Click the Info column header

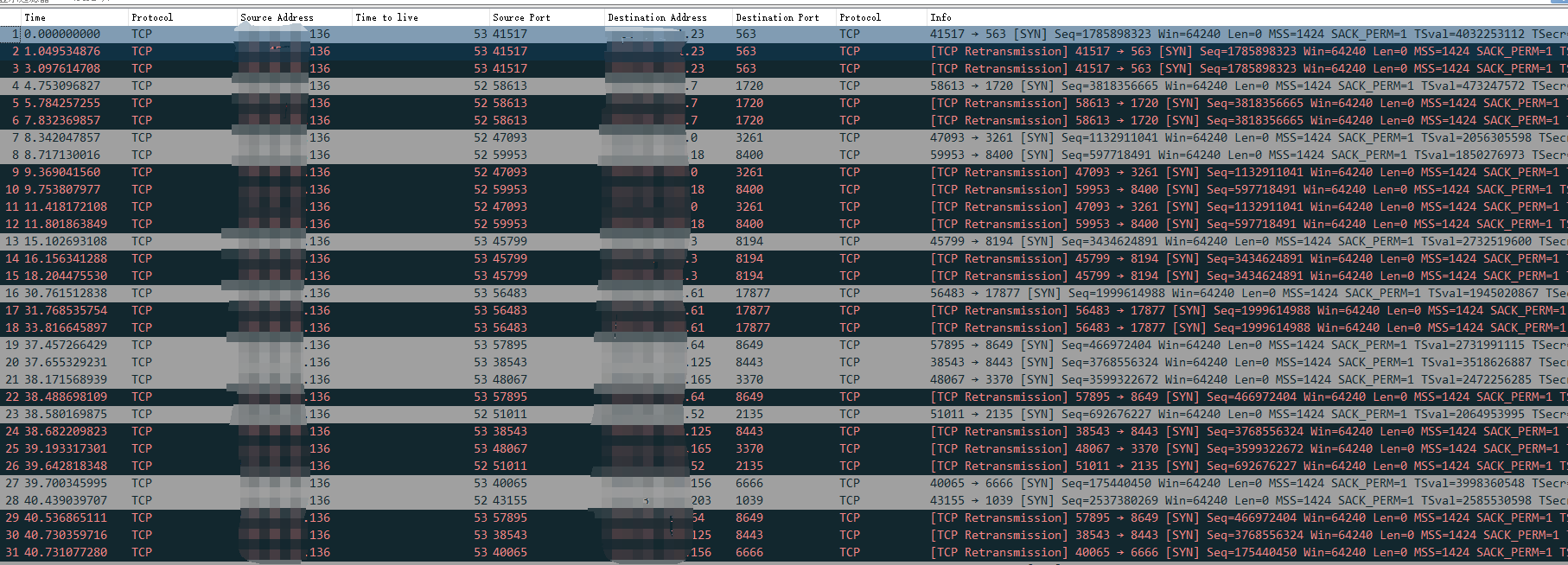click(940, 17)
